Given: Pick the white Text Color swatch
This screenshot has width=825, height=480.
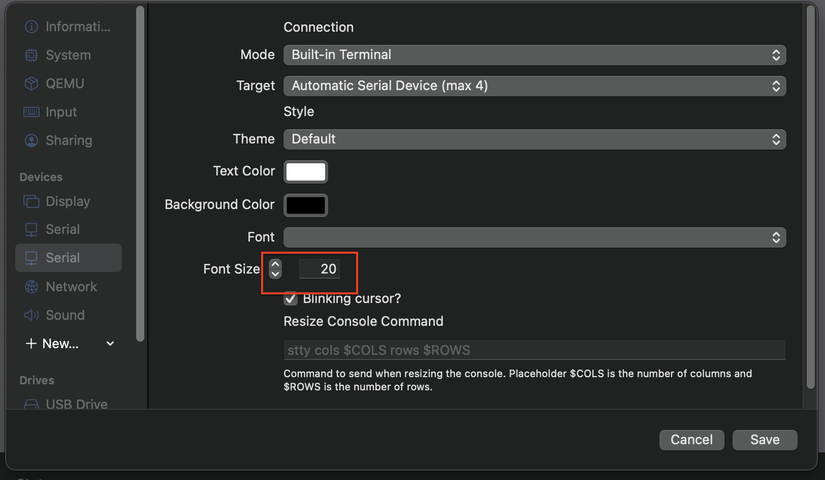Looking at the screenshot, I should coord(306,172).
